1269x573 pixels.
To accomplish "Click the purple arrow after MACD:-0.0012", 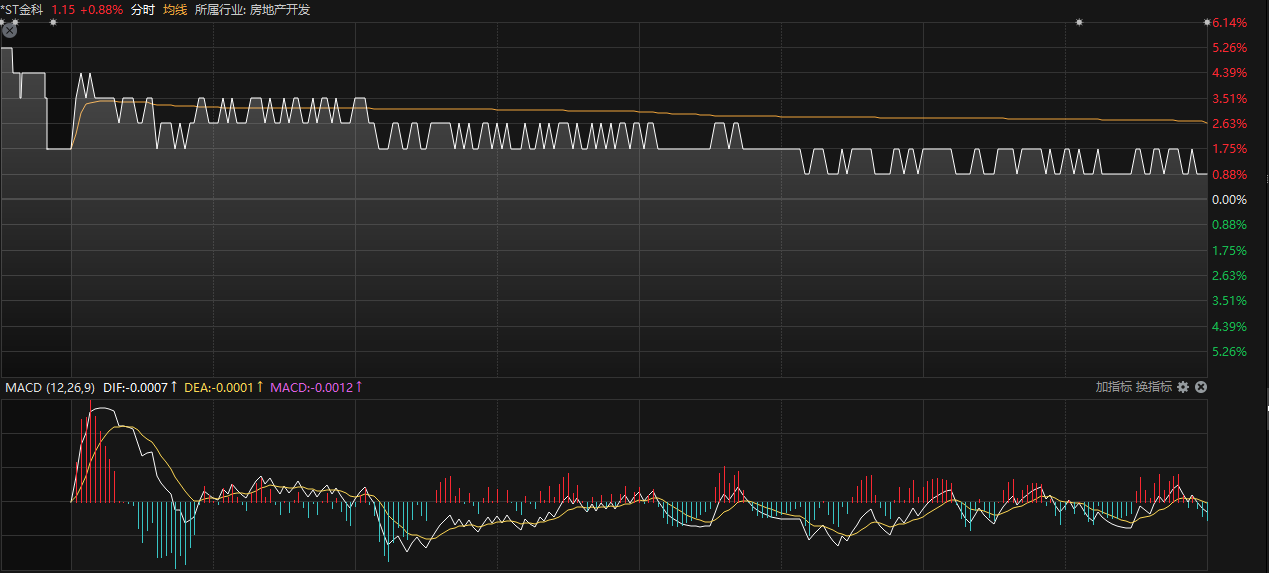I will click(x=358, y=387).
